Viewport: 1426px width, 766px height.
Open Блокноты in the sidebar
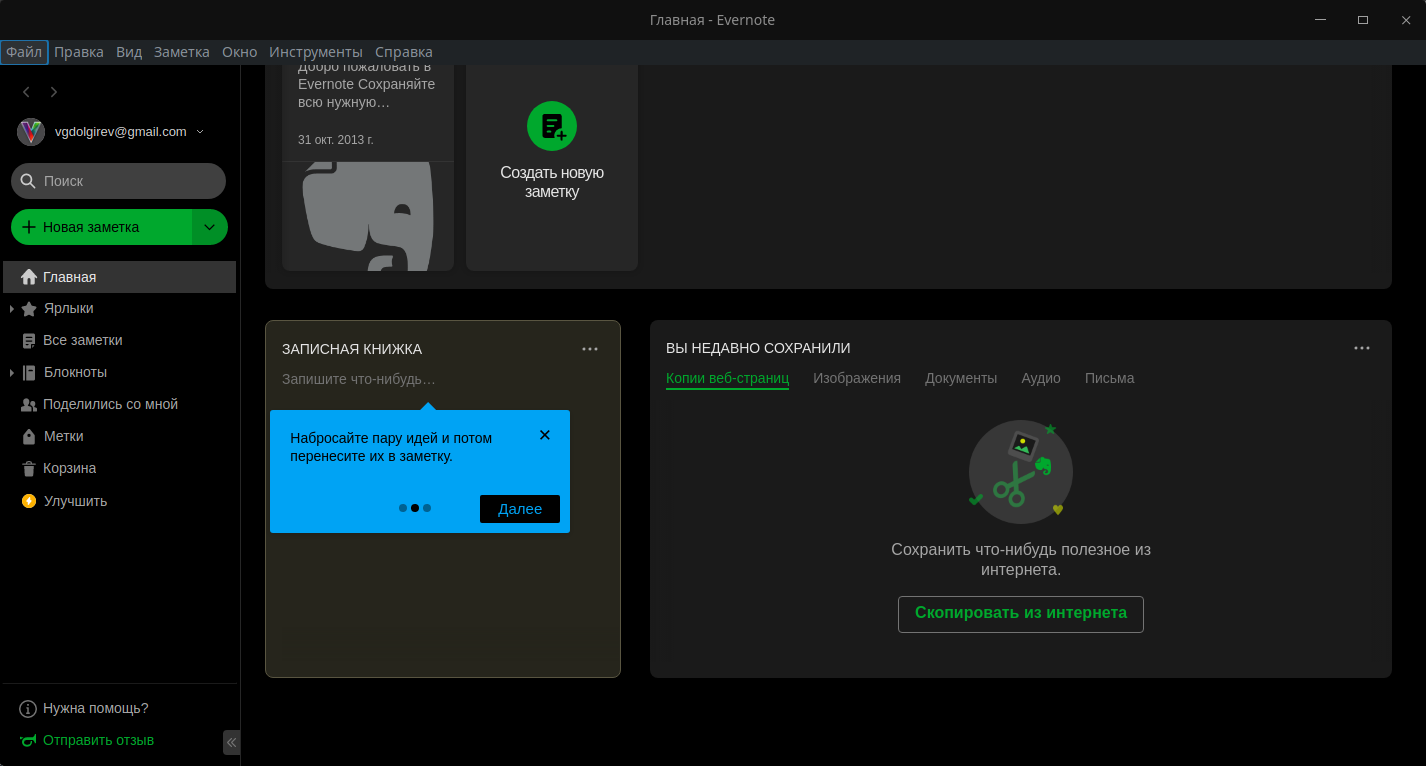[75, 373]
